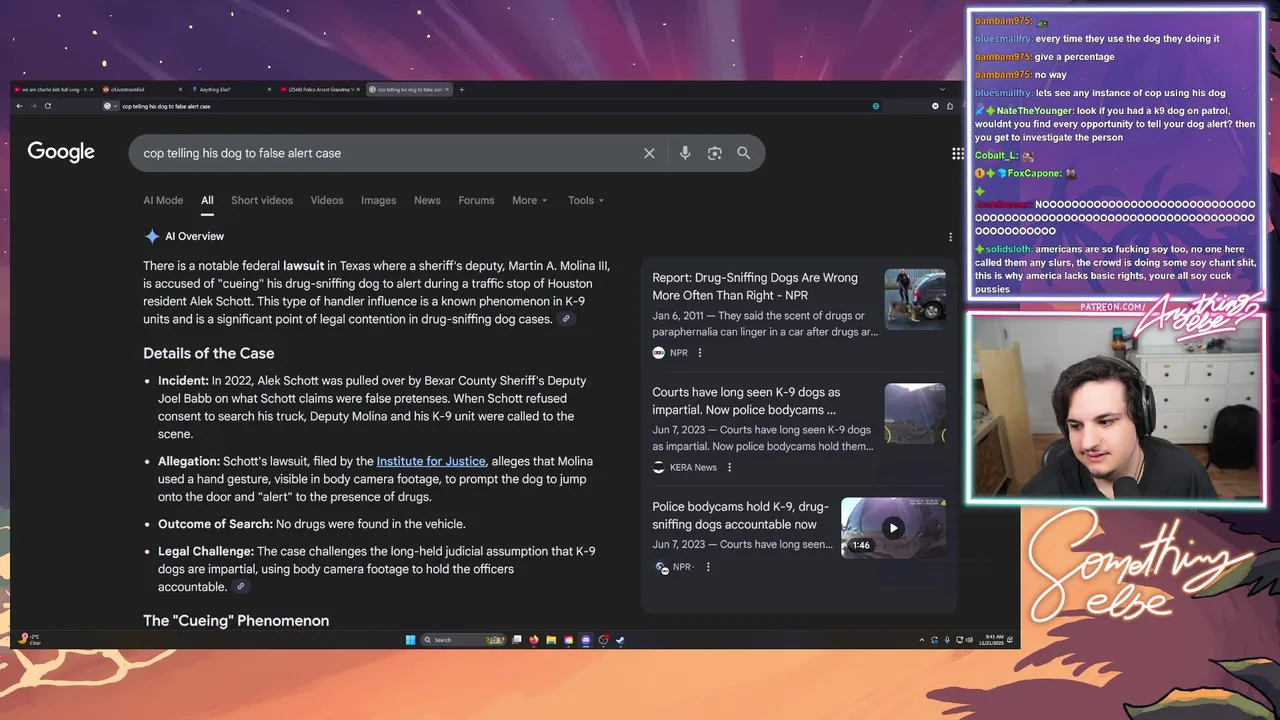Clear the Google search box text
This screenshot has height=720, width=1280.
[649, 153]
